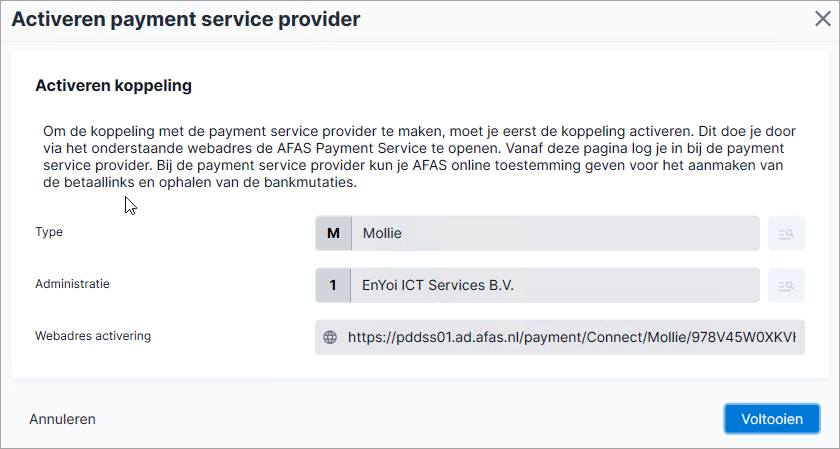Screen dimensions: 840x449
Task: Click the globe icon beside the activation URL
Action: [x=330, y=337]
